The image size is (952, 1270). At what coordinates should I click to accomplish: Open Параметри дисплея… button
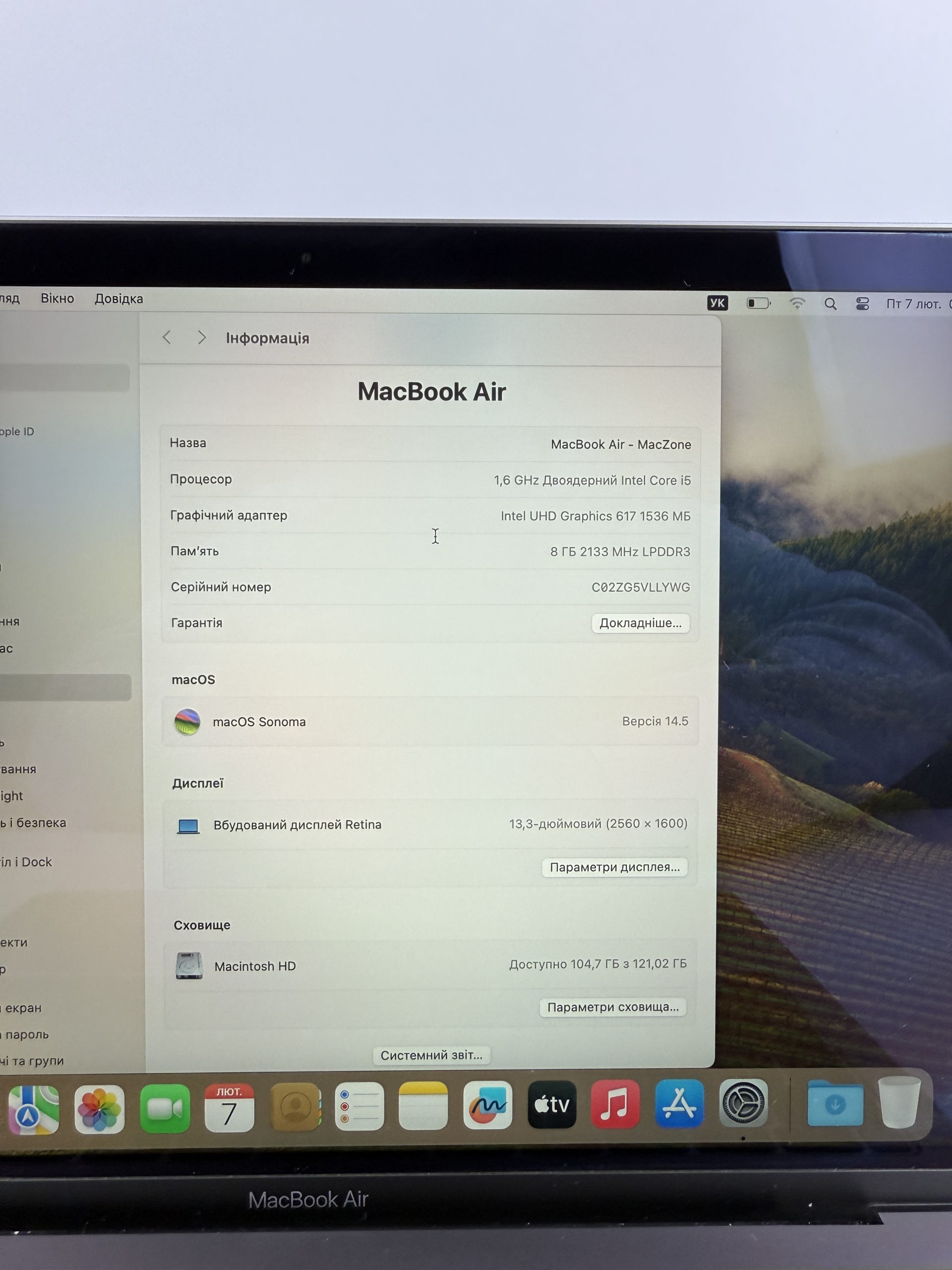[x=614, y=867]
